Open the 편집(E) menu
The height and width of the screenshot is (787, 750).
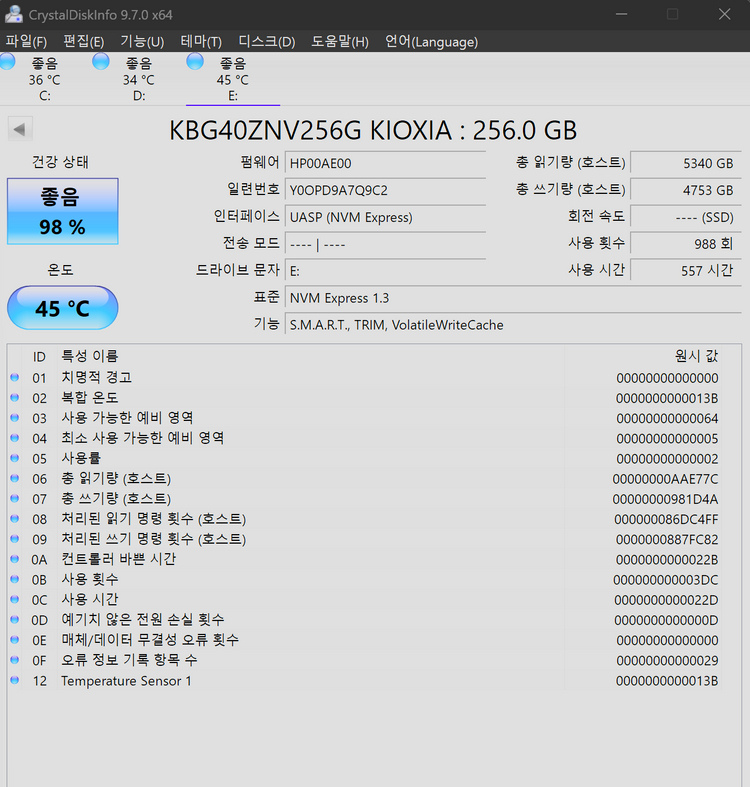(83, 41)
